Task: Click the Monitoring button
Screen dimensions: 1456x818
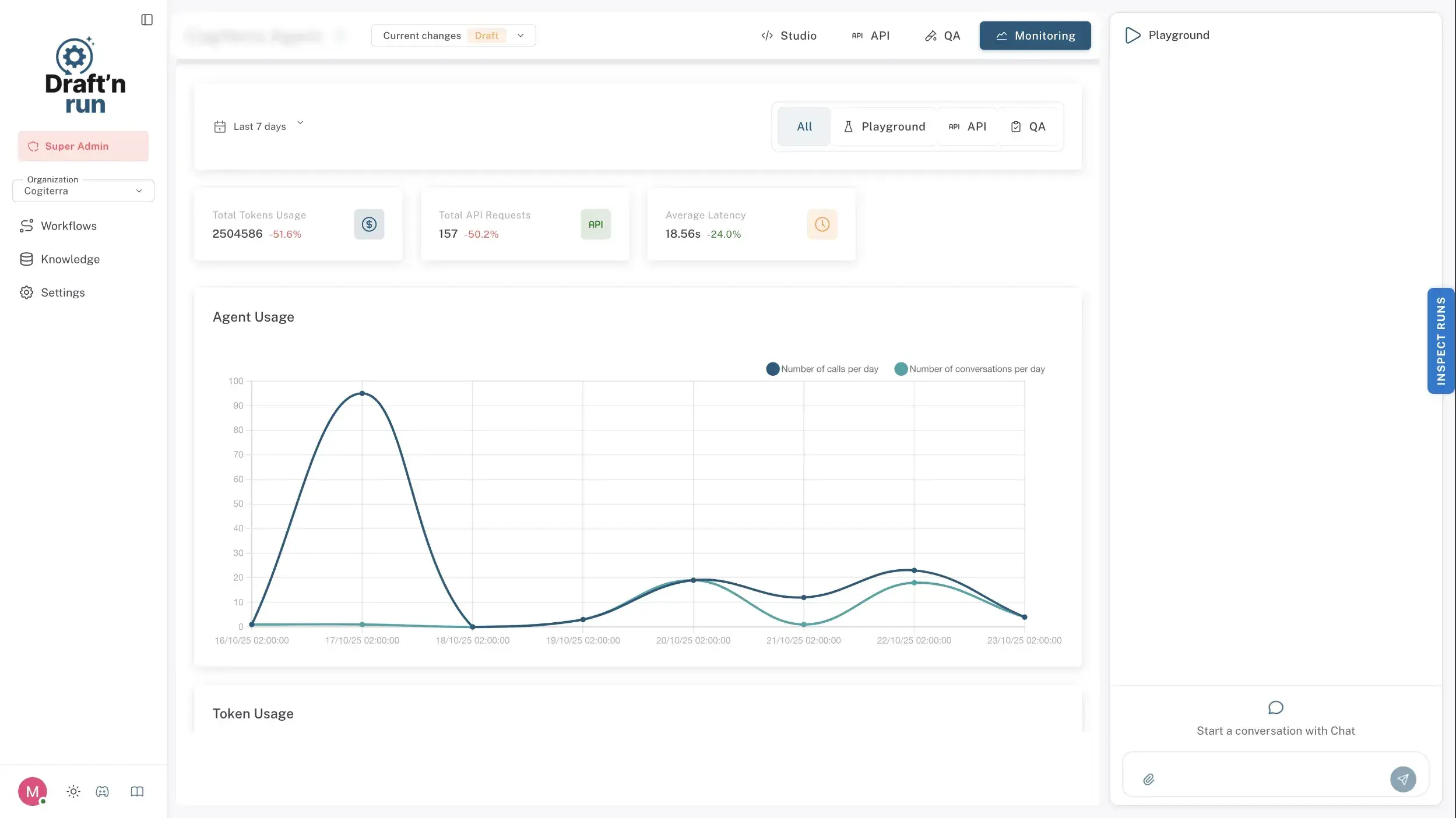Action: [x=1034, y=36]
